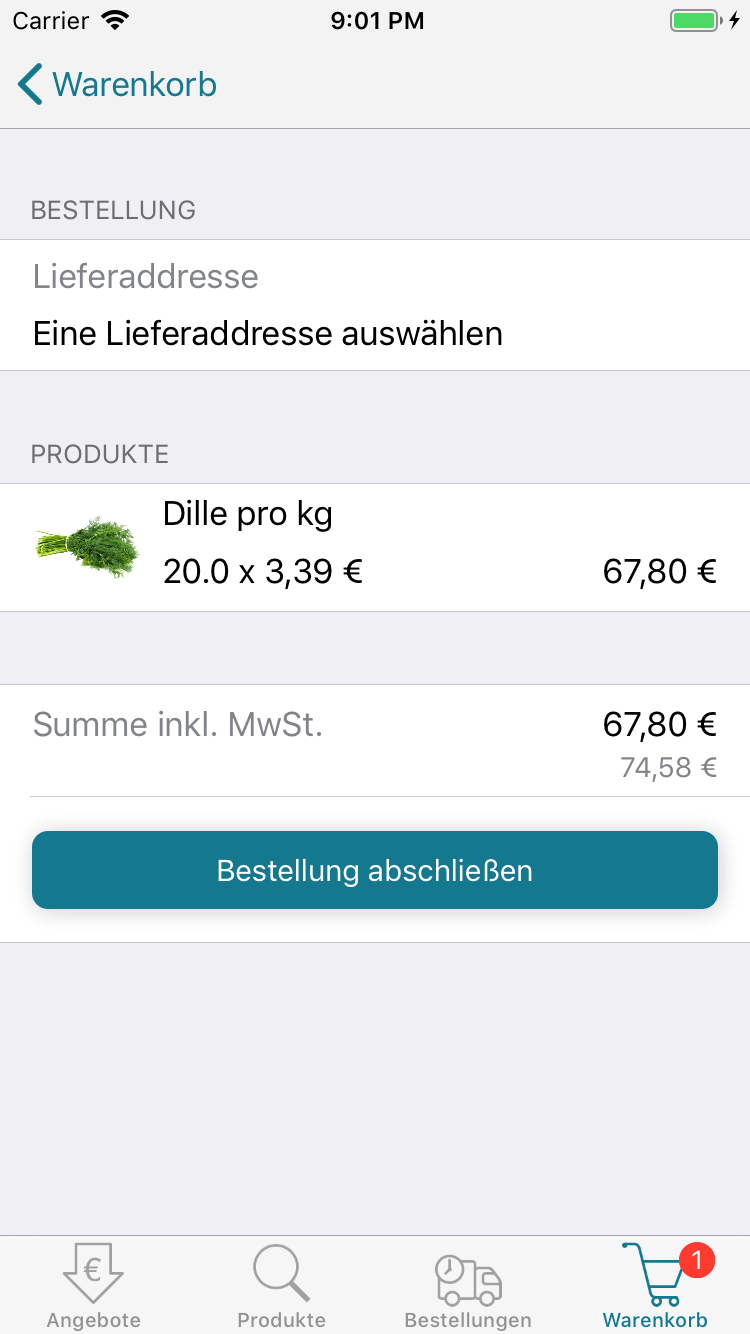Open the Dille pro kg product row
The width and height of the screenshot is (750, 1334).
pos(375,546)
